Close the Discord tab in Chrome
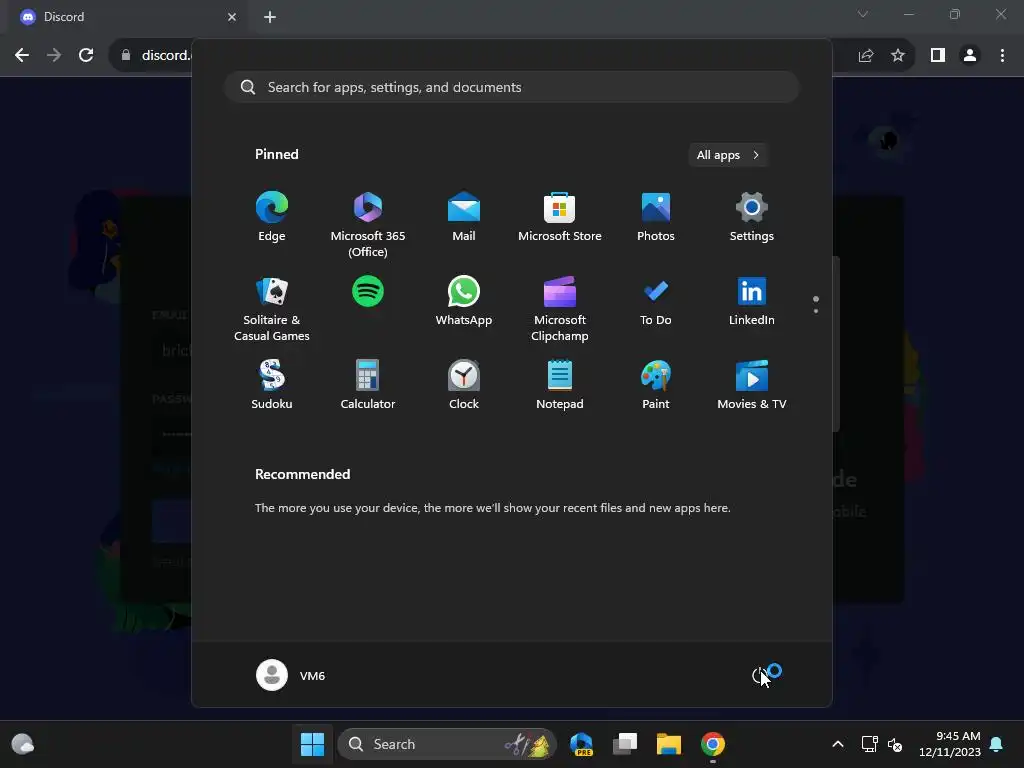The image size is (1024, 768). 232,17
